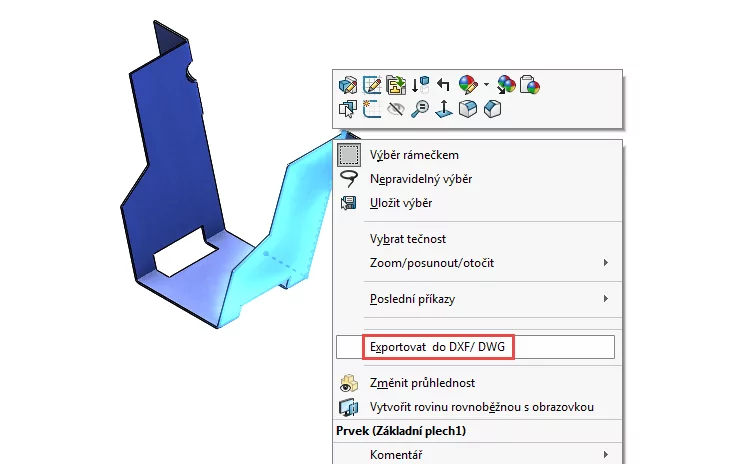The image size is (750, 464).
Task: Click the box selection icon beside Výběr rámečkem
Action: (349, 155)
